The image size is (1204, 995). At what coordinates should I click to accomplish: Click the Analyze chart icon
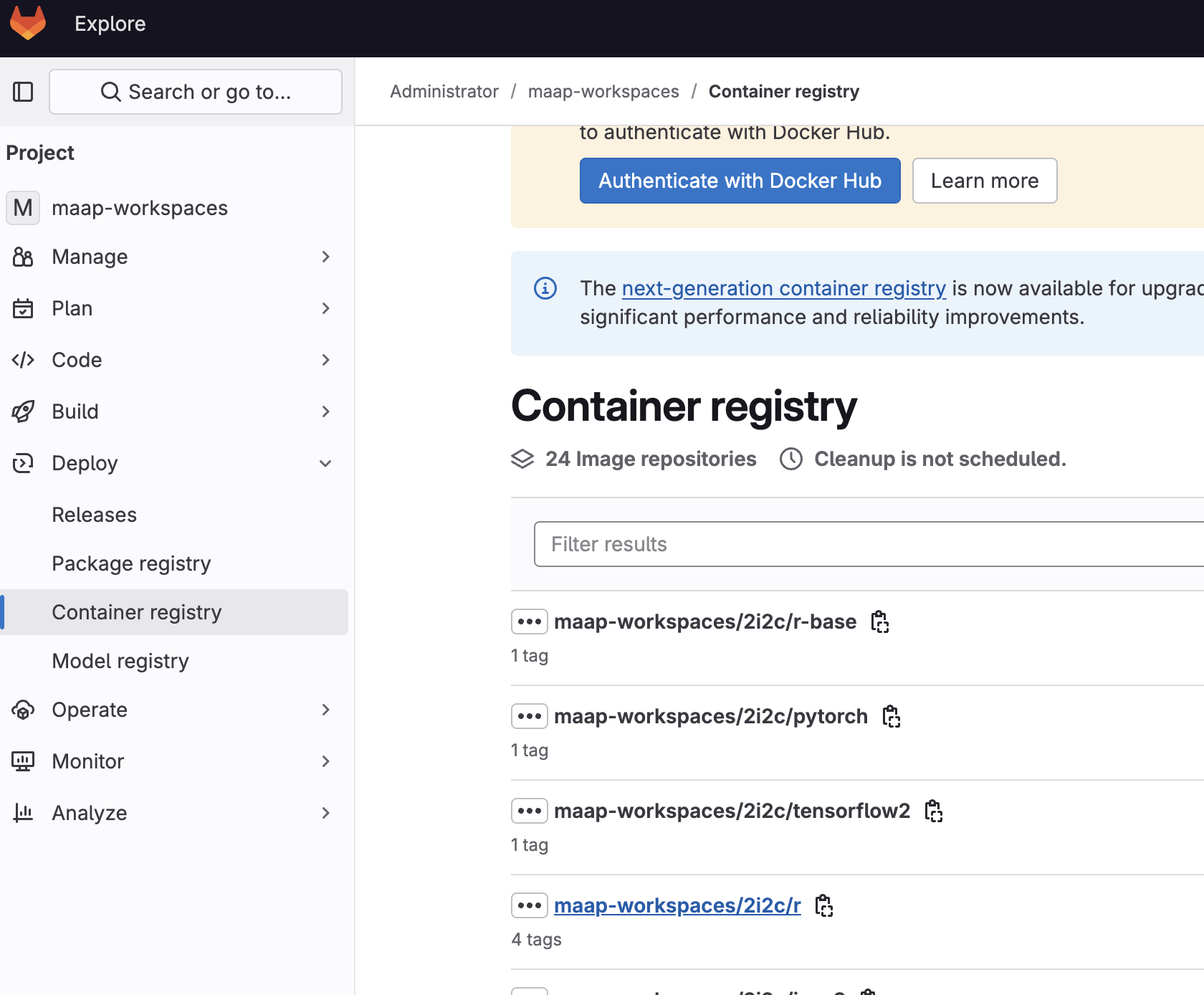23,813
